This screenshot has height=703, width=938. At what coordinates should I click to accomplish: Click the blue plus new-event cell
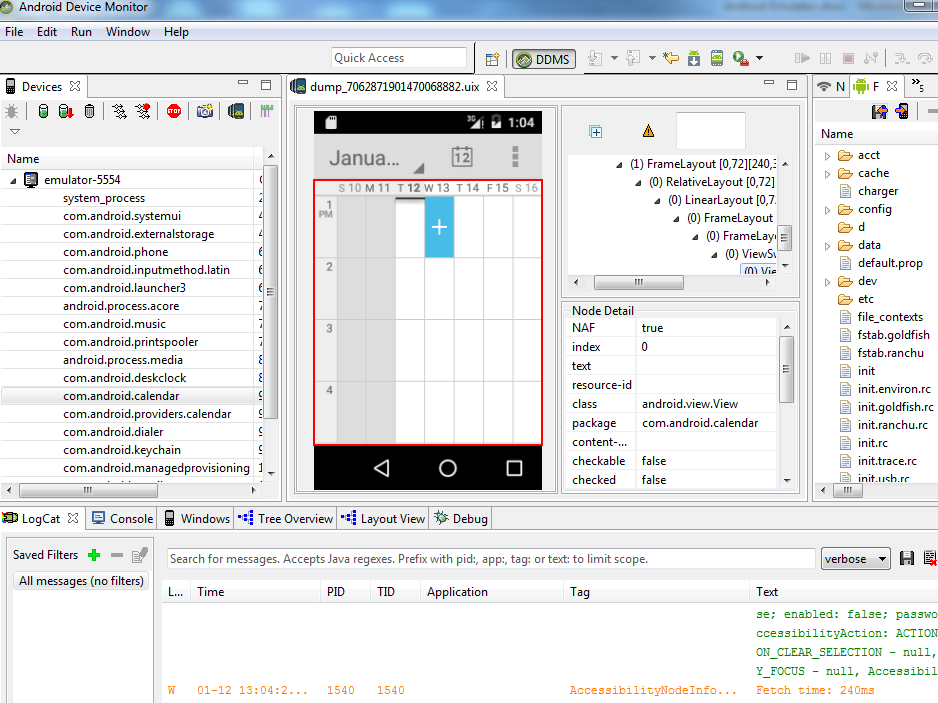(439, 227)
